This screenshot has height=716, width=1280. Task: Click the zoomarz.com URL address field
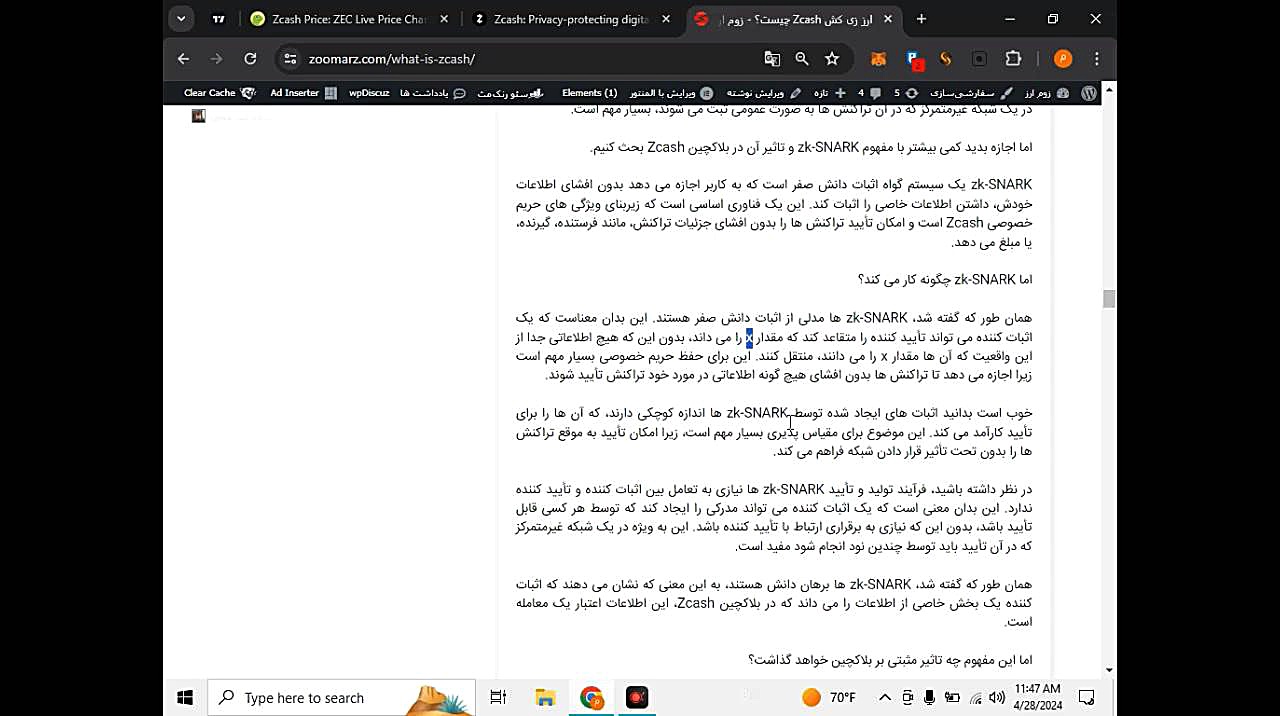click(391, 59)
